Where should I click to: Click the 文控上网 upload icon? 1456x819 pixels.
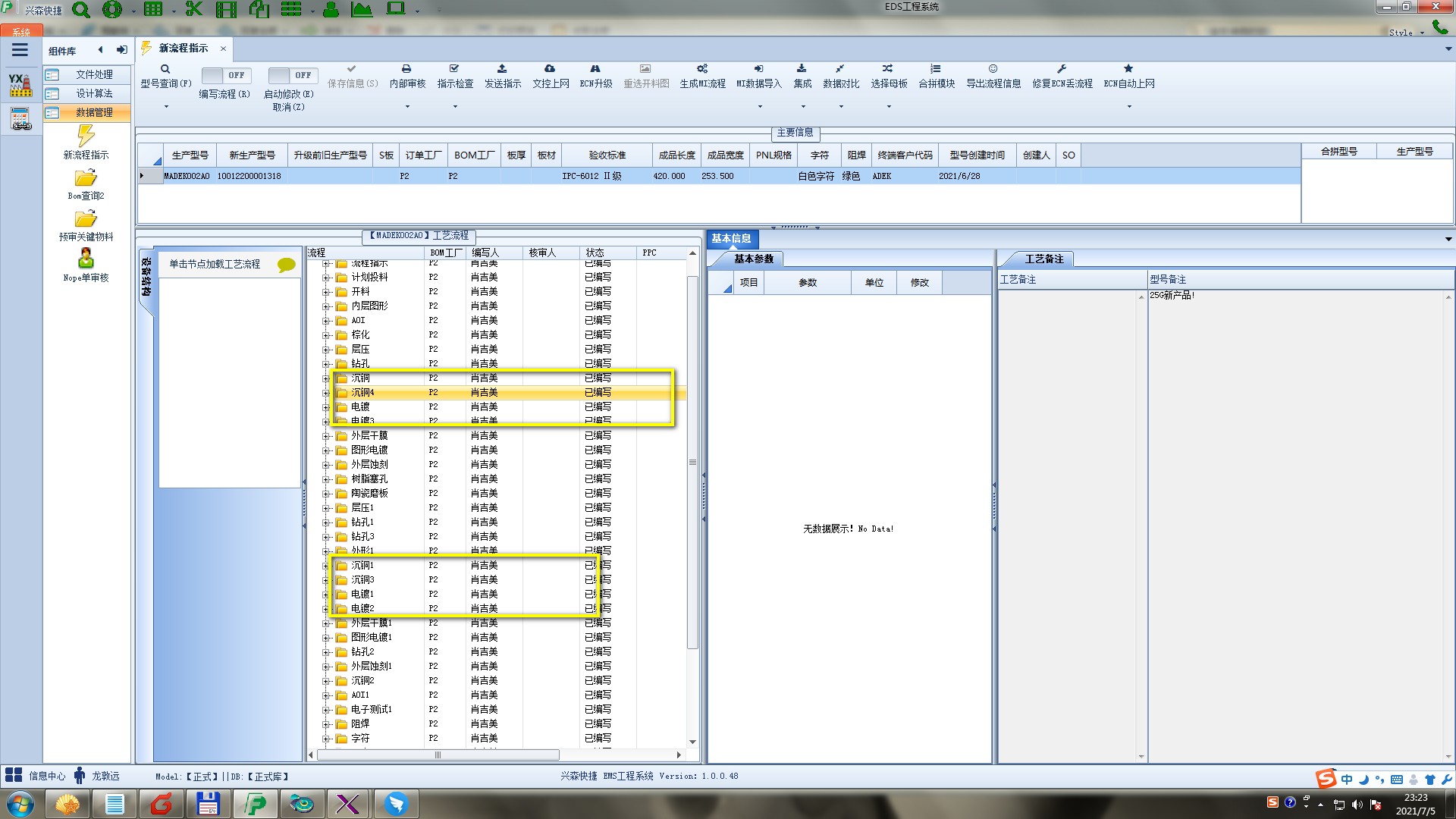550,69
